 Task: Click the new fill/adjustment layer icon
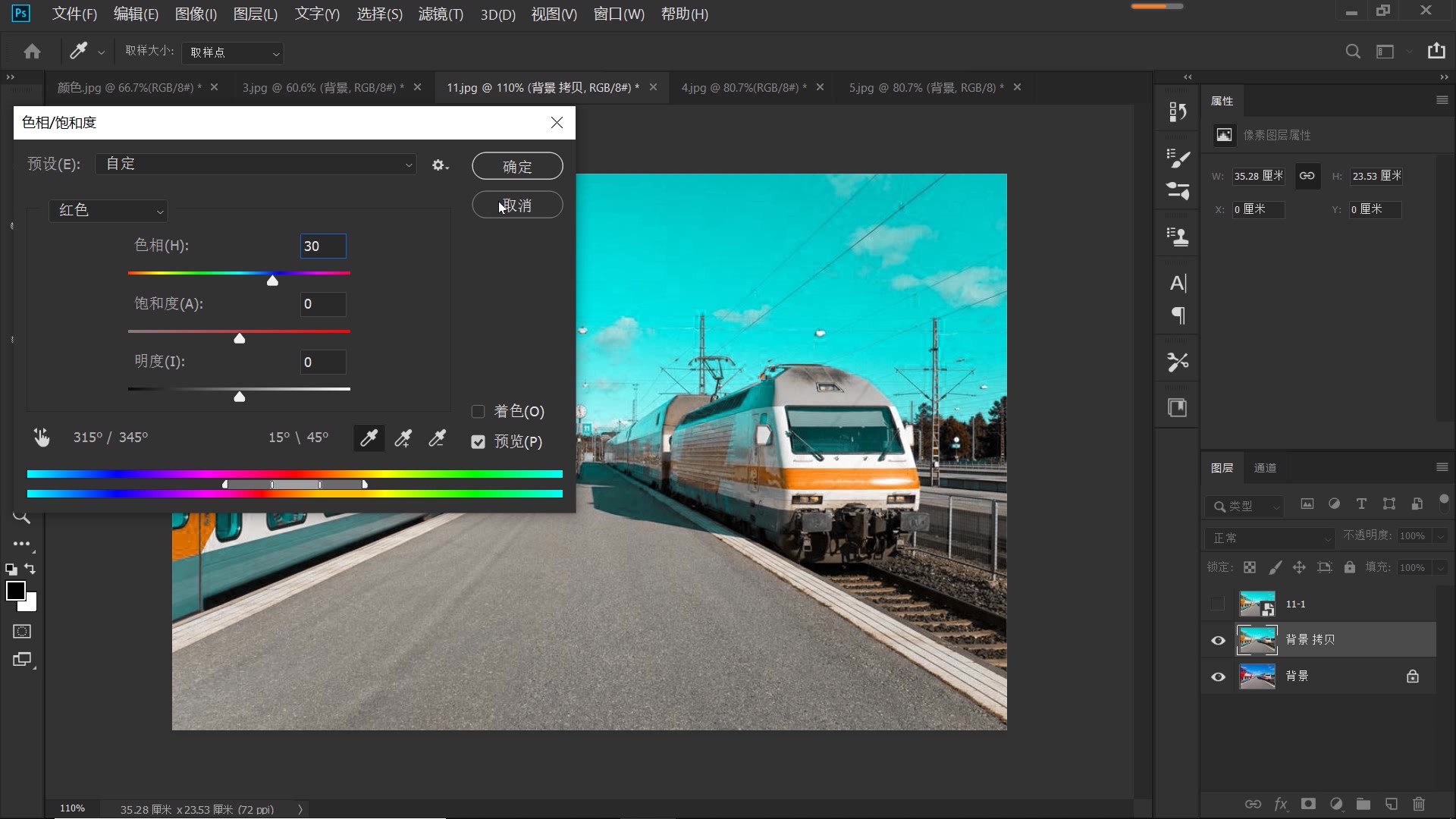coord(1335,805)
